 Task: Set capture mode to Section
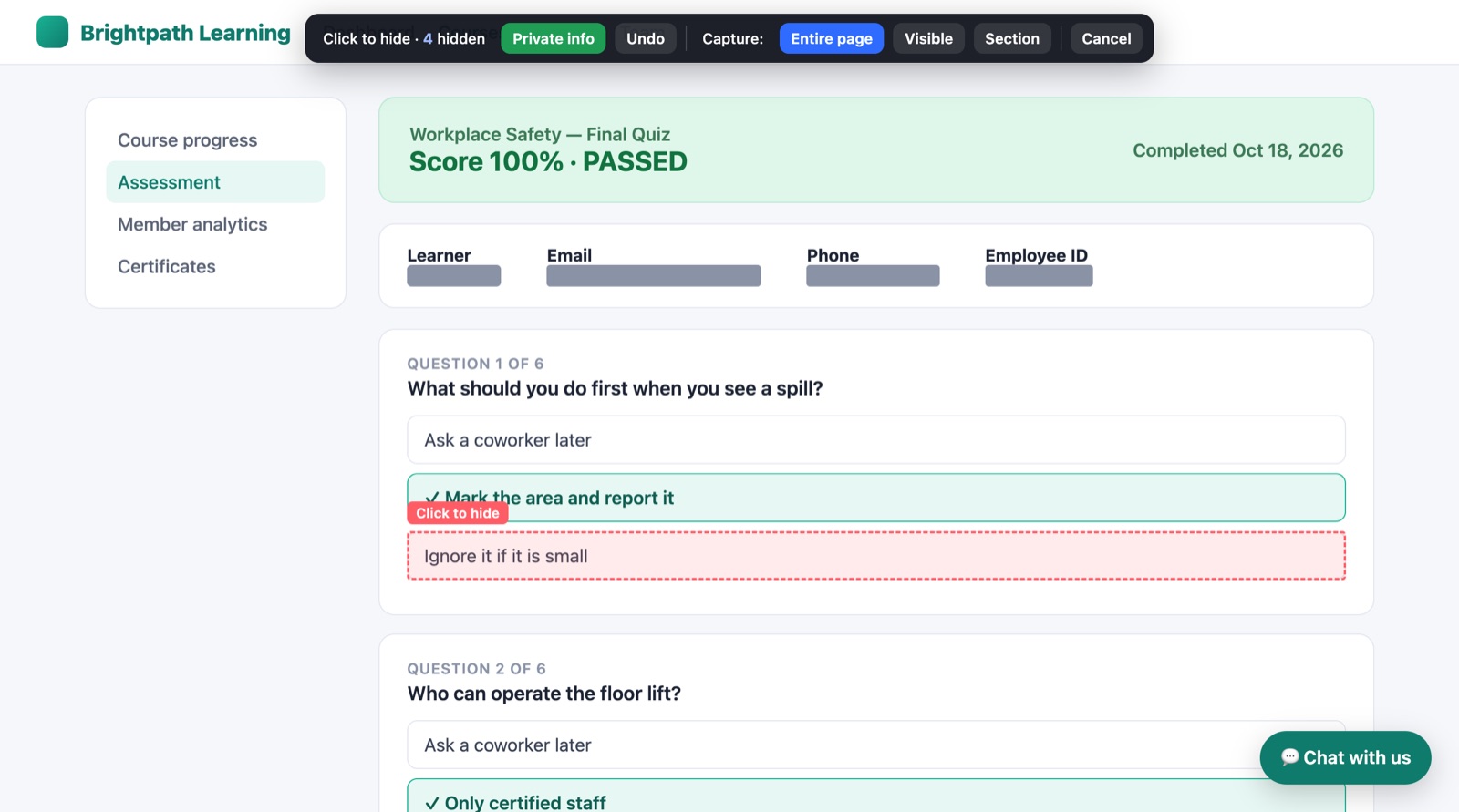(x=1012, y=38)
